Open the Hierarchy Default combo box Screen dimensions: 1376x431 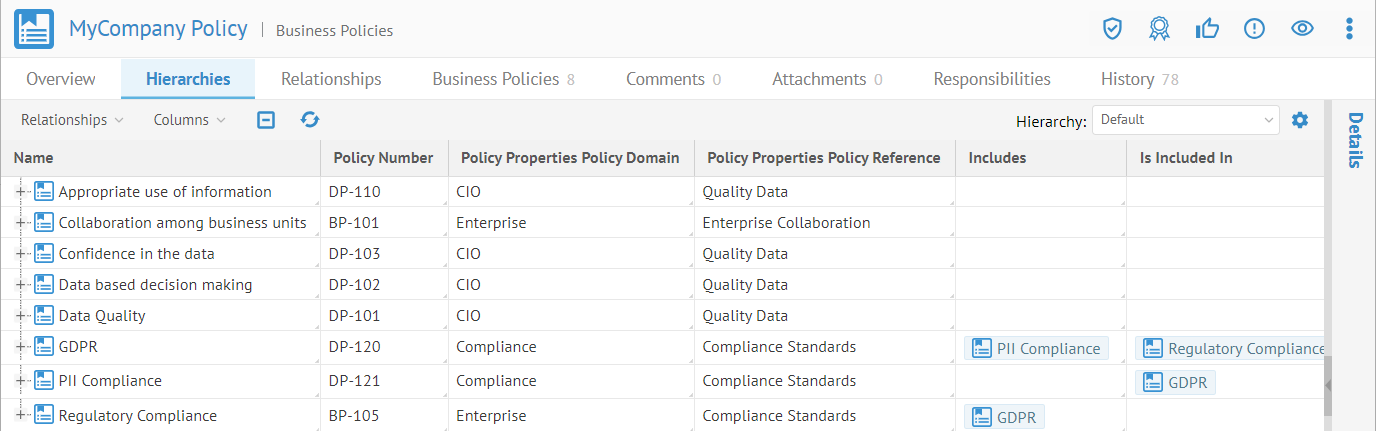tap(1185, 120)
